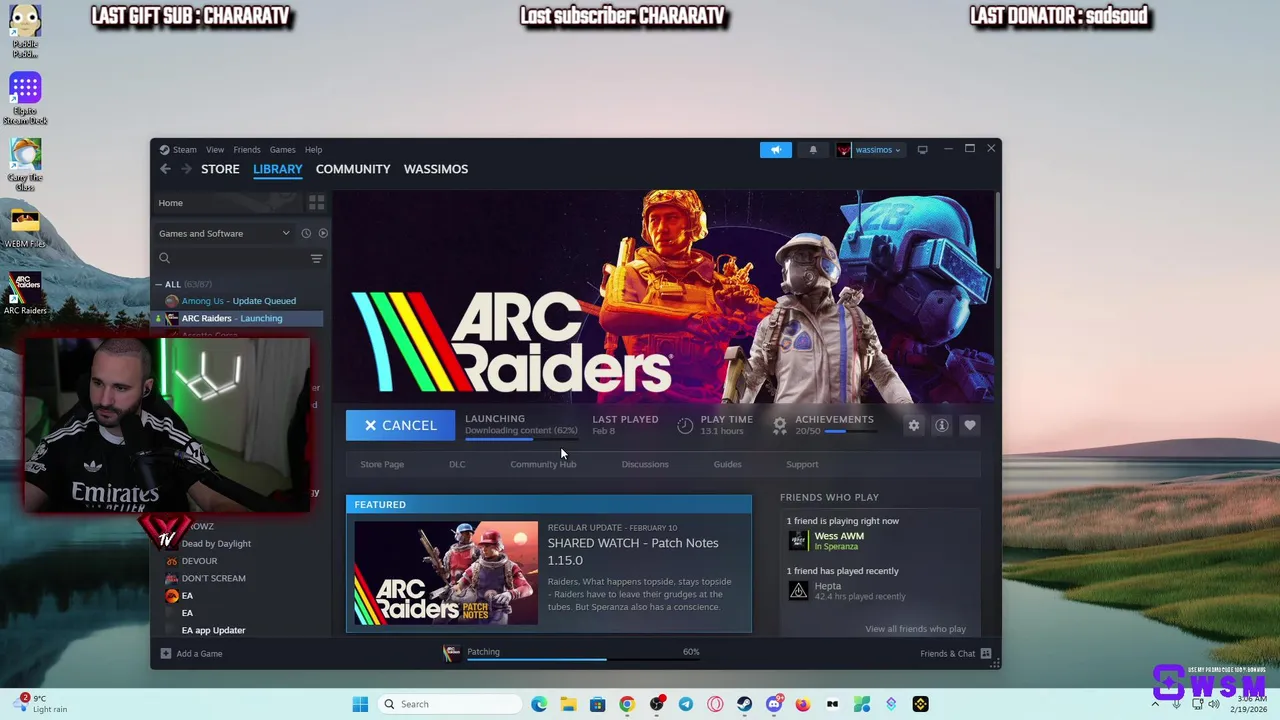Select EA app Updater in library

click(x=213, y=630)
